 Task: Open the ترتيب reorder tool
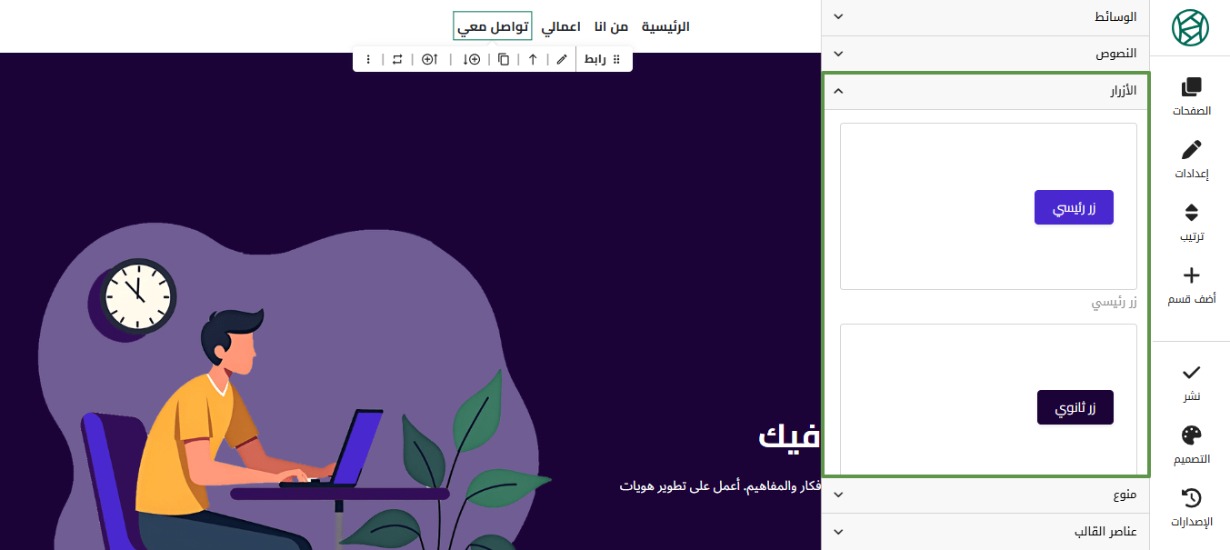(x=1191, y=222)
